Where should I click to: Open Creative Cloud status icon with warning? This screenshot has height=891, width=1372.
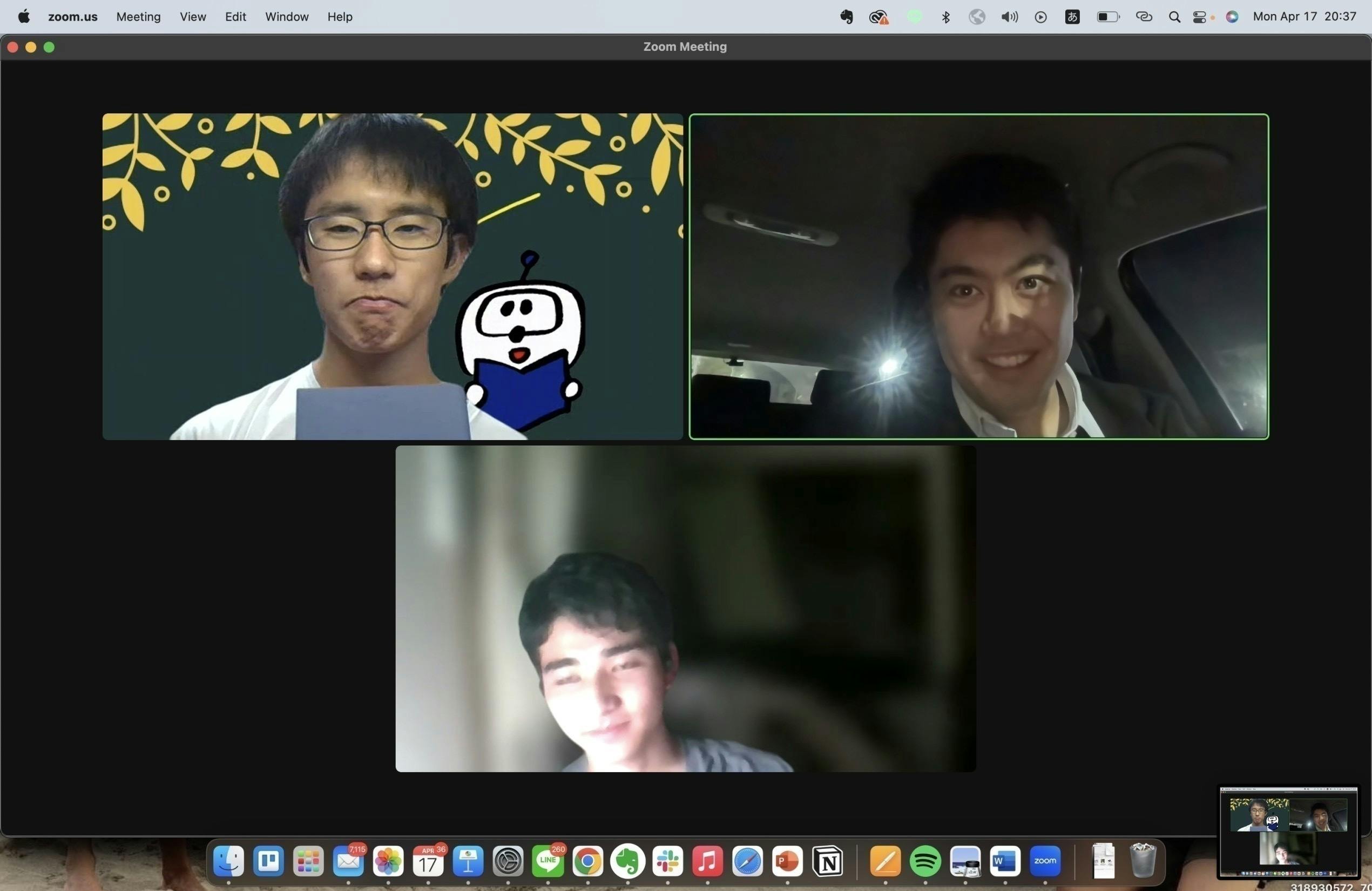pyautogui.click(x=878, y=17)
